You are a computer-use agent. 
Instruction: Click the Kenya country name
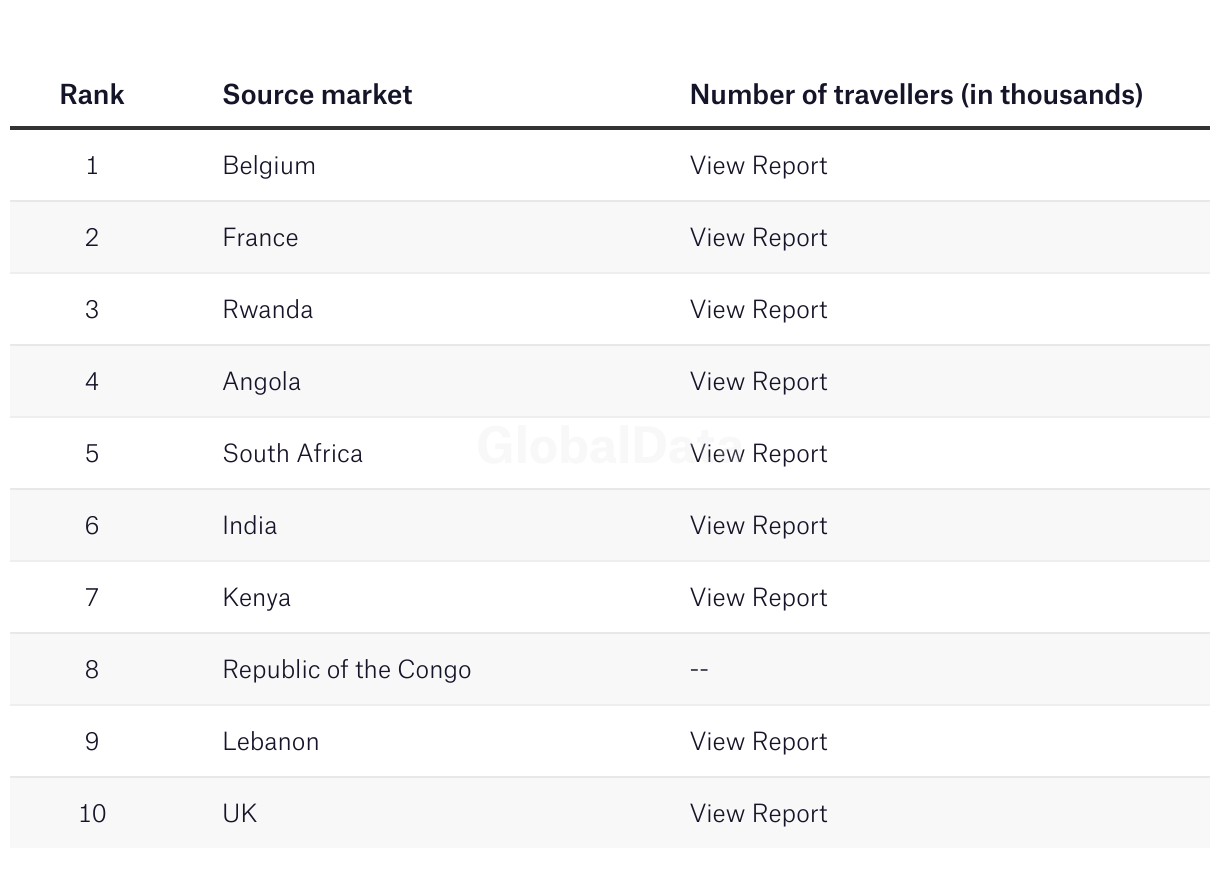point(256,598)
